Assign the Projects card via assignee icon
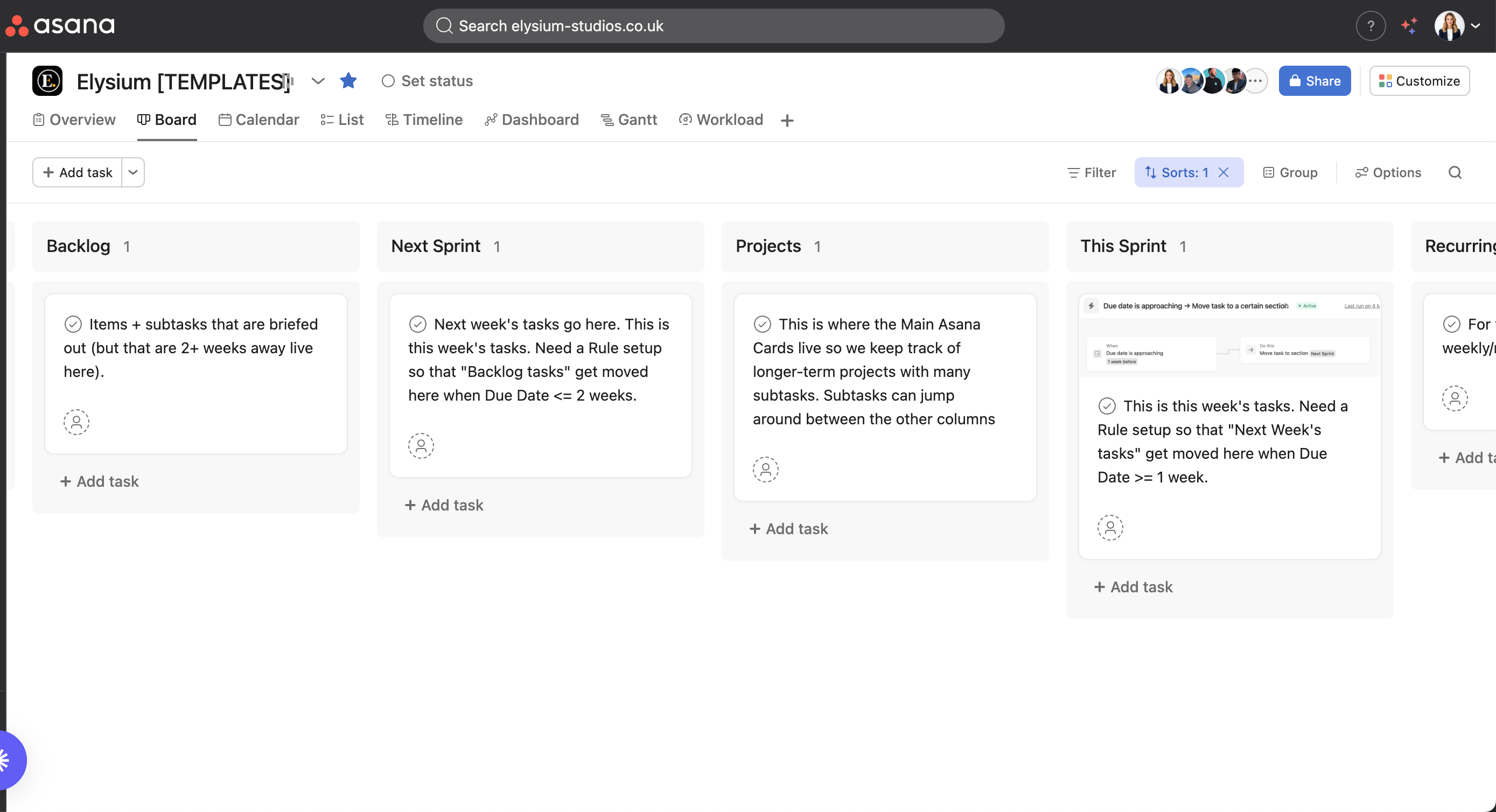 766,470
